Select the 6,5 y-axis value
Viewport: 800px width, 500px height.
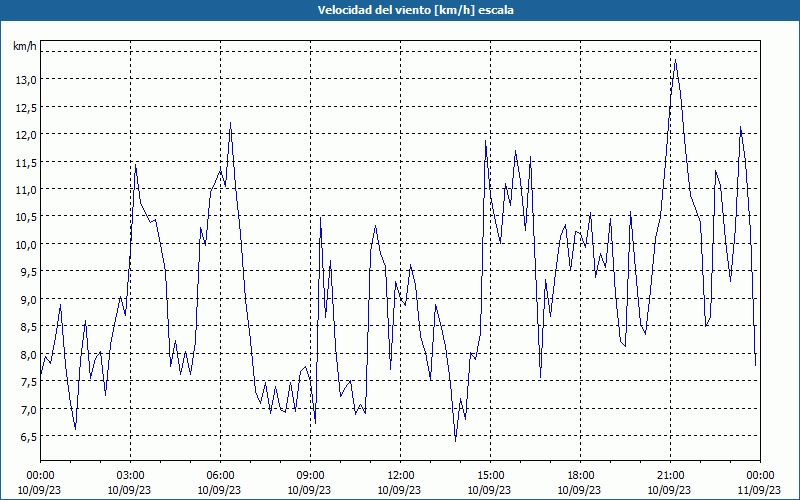coord(28,437)
